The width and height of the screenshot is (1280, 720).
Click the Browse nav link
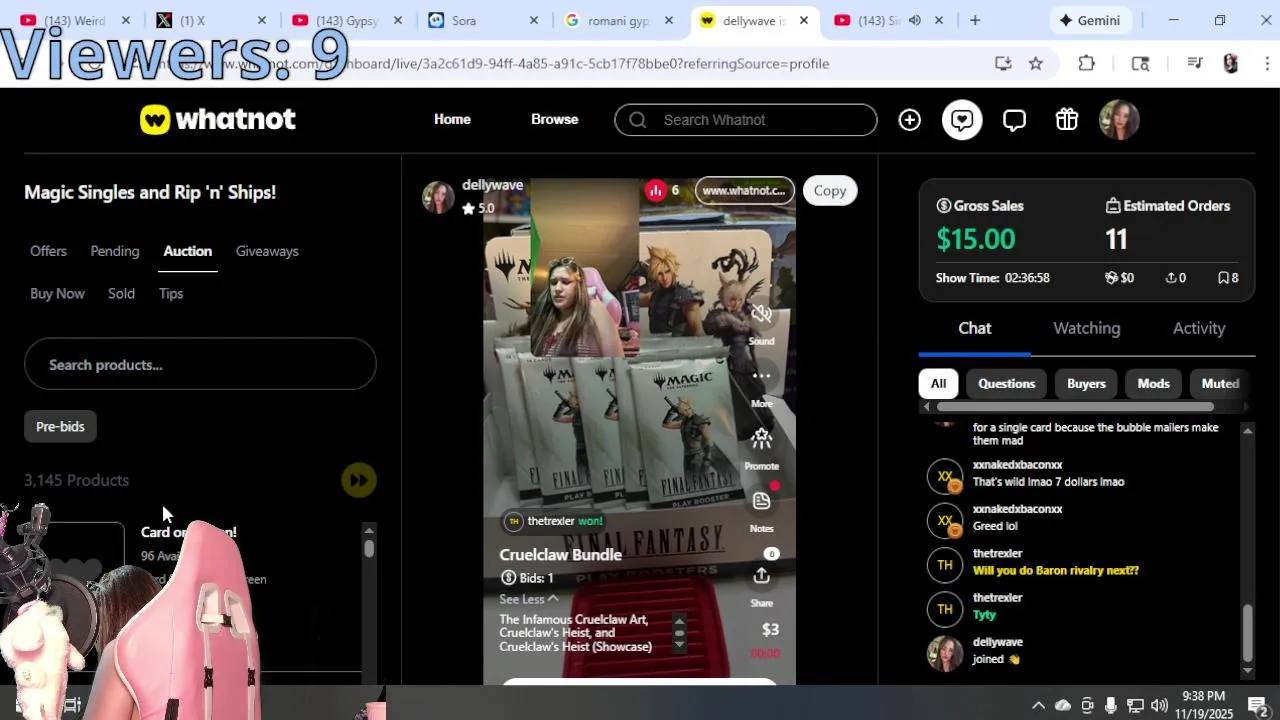pos(554,119)
